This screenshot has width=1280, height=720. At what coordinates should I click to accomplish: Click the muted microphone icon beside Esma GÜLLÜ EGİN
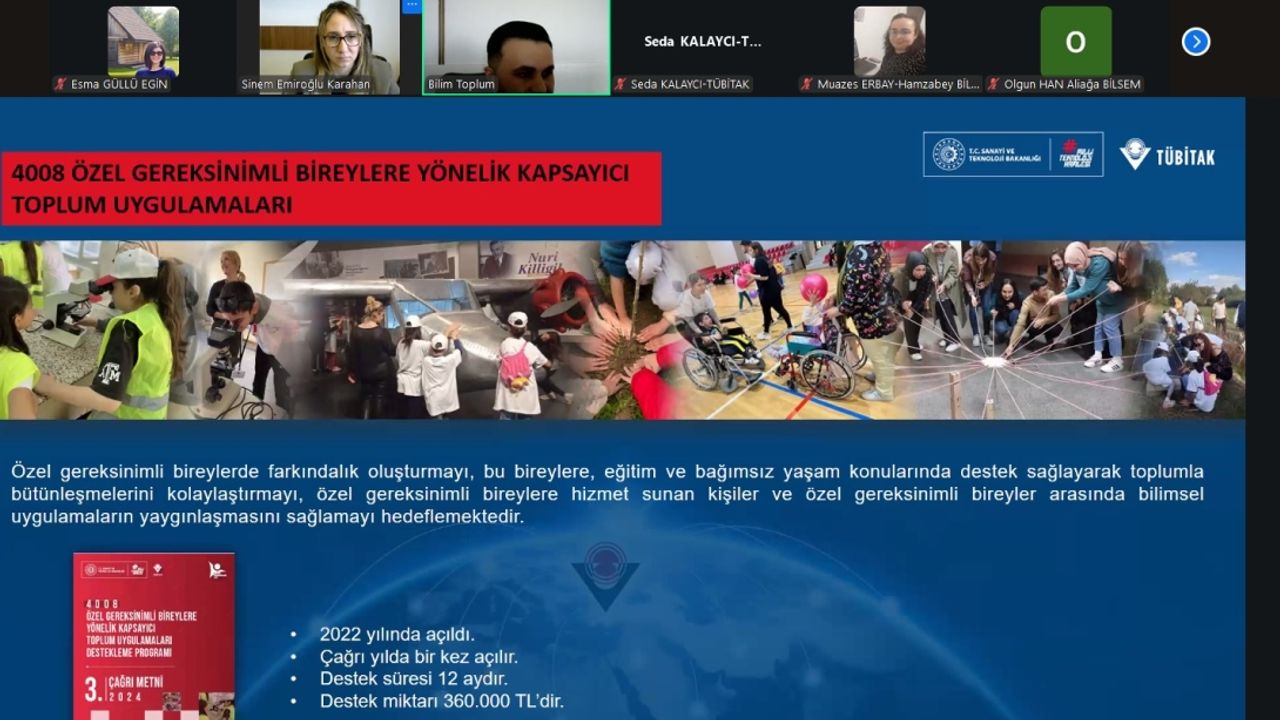[61, 85]
